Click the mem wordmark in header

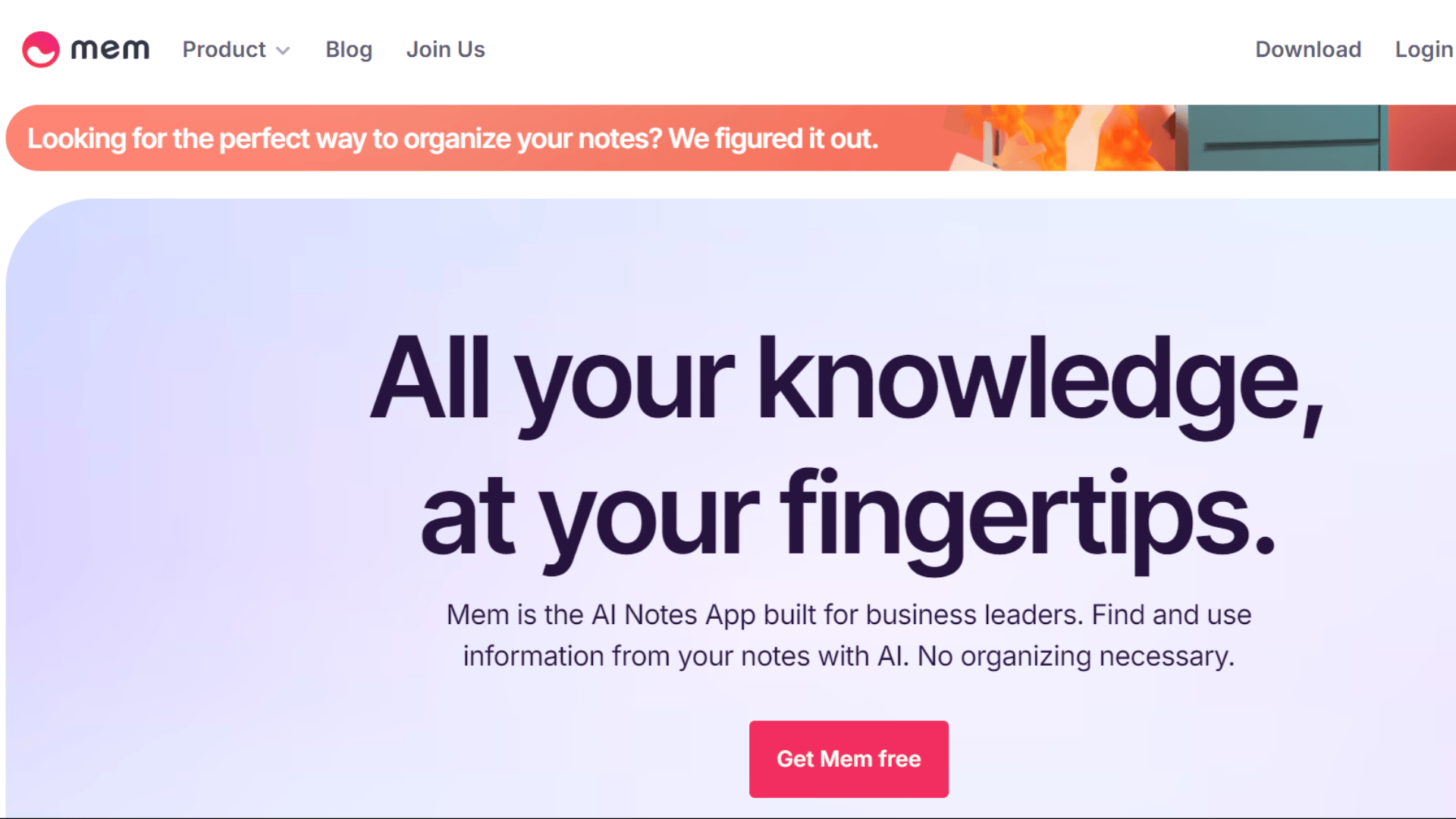(110, 49)
